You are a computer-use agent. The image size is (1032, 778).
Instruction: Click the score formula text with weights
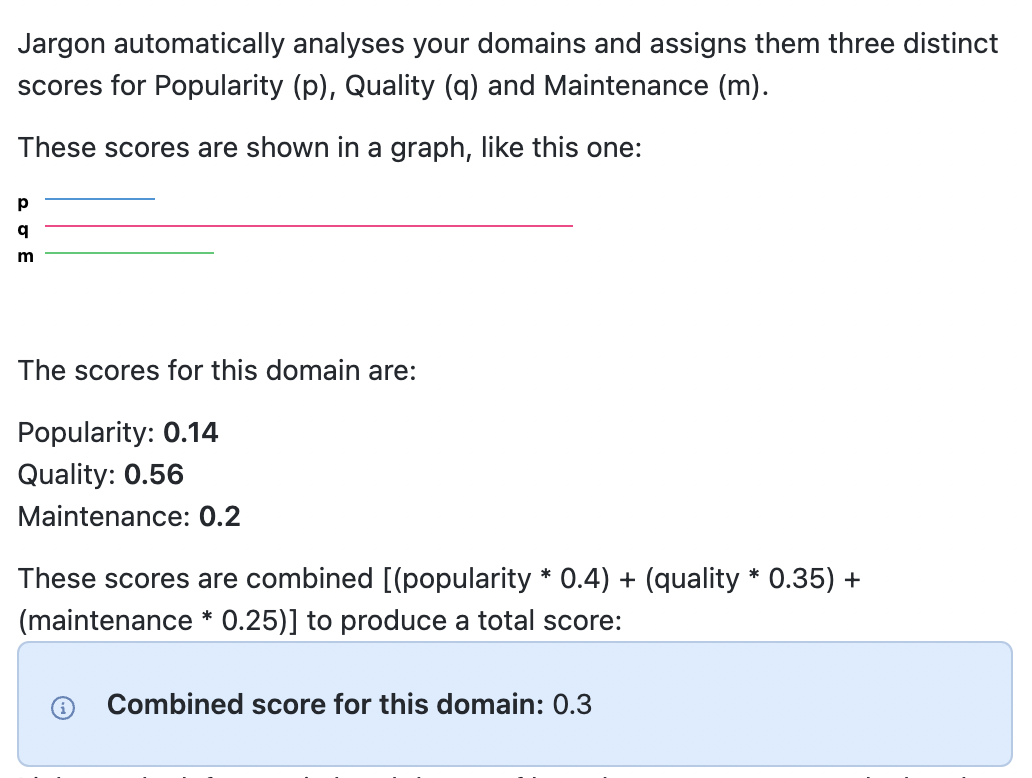click(x=439, y=600)
